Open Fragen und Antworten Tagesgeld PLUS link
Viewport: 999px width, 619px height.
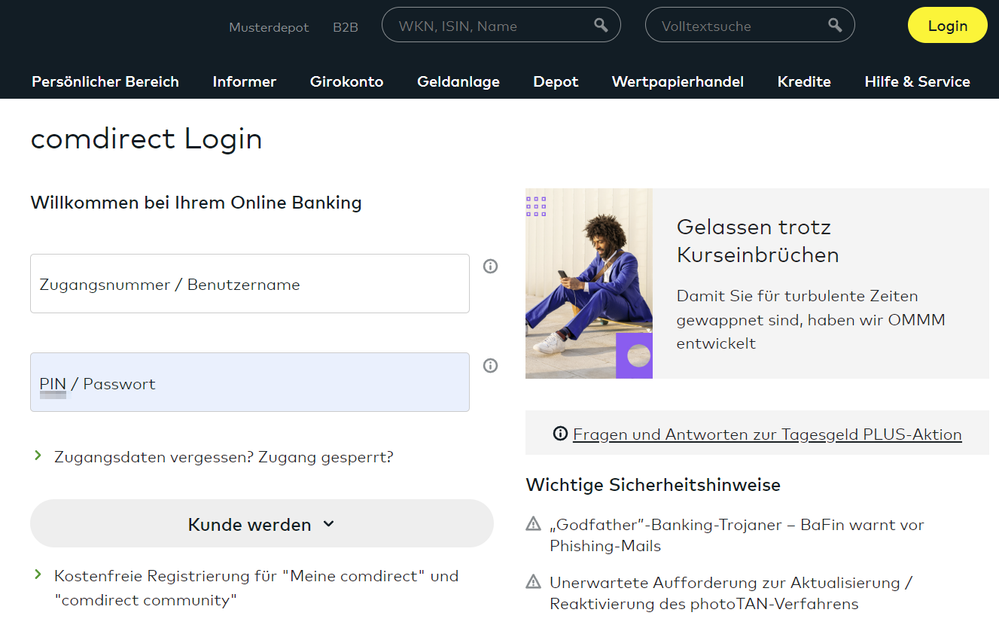[767, 434]
